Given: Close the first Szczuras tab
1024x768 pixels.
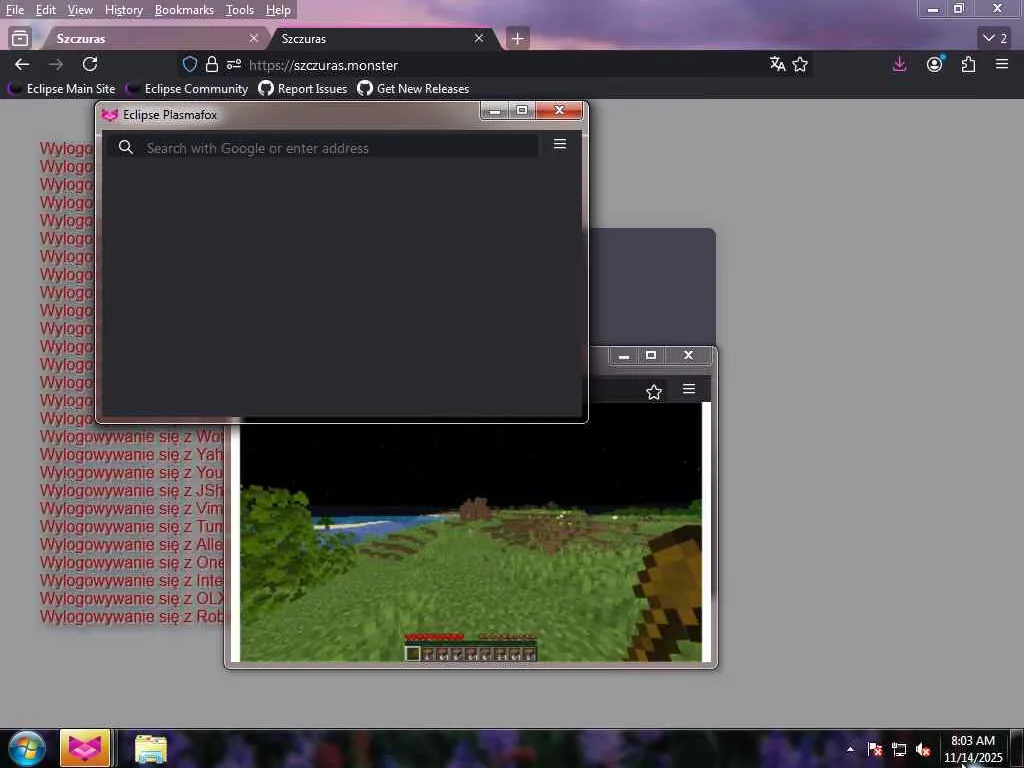Looking at the screenshot, I should click(x=254, y=39).
